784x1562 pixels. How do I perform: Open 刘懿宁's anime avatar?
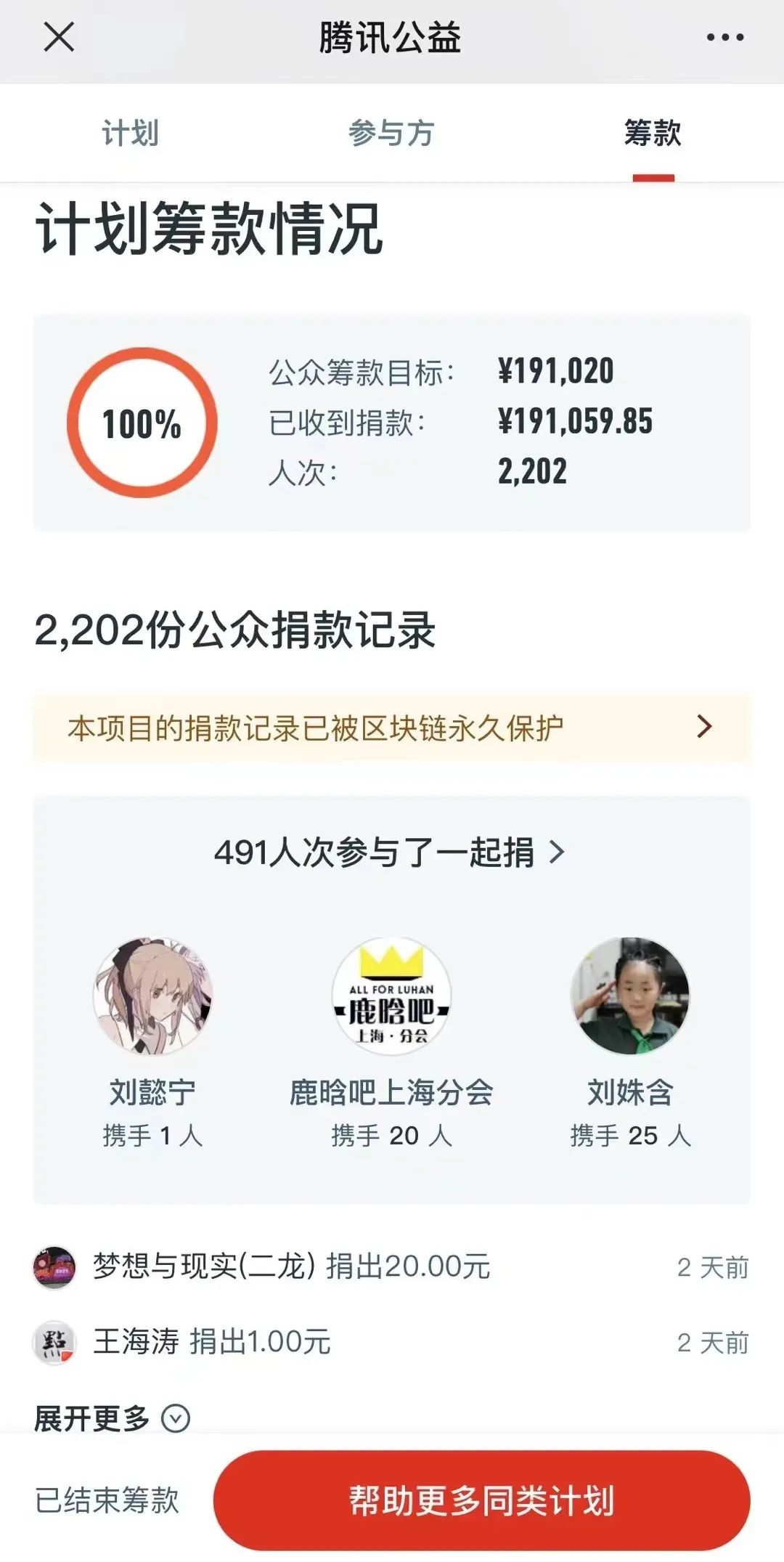click(152, 996)
